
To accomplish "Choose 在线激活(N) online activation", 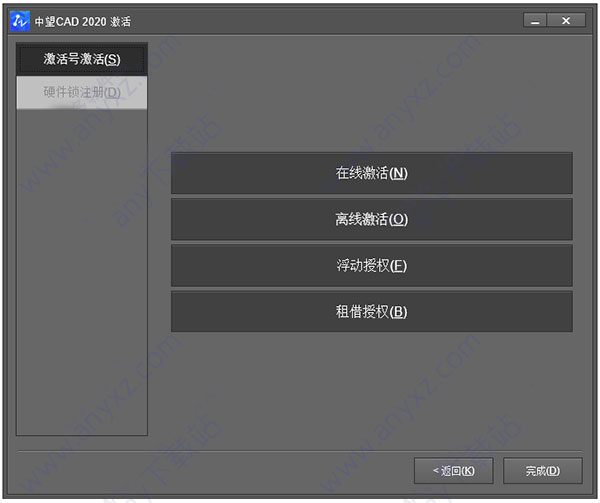I will pos(372,173).
